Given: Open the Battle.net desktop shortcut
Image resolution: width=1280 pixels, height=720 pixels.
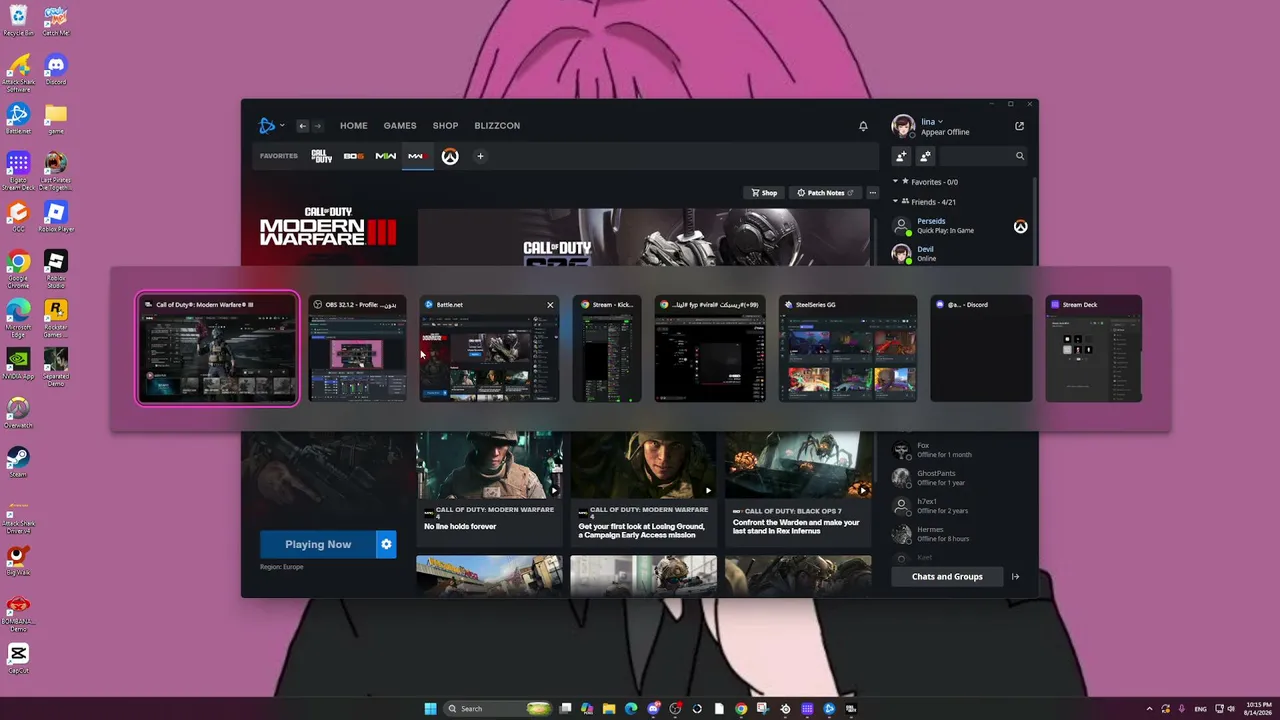Looking at the screenshot, I should [18, 119].
